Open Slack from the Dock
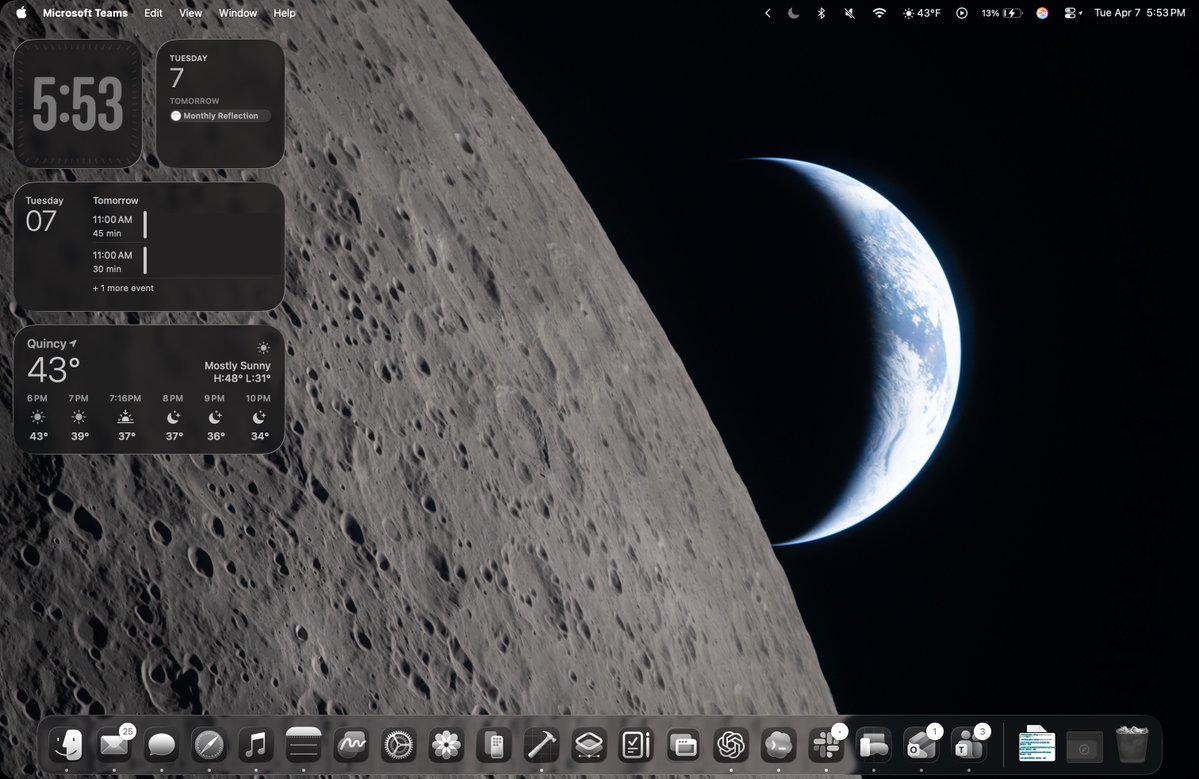Image resolution: width=1199 pixels, height=779 pixels. (x=826, y=744)
